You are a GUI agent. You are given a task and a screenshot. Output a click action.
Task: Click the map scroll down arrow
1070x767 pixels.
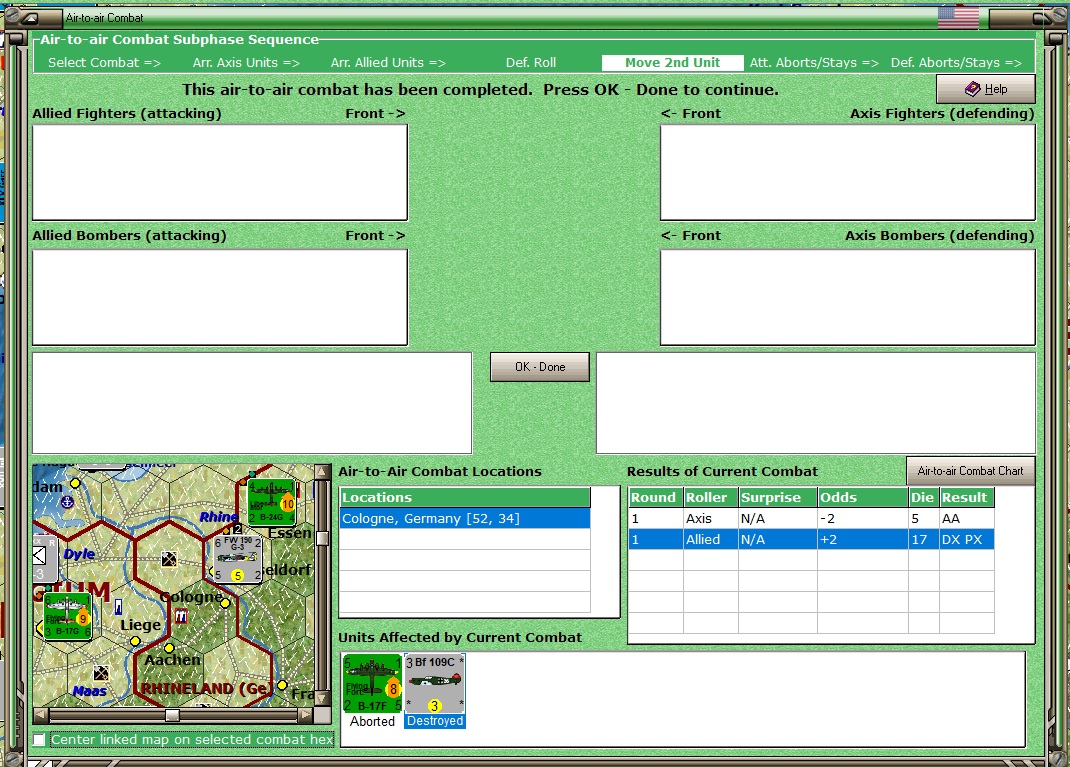click(x=322, y=699)
